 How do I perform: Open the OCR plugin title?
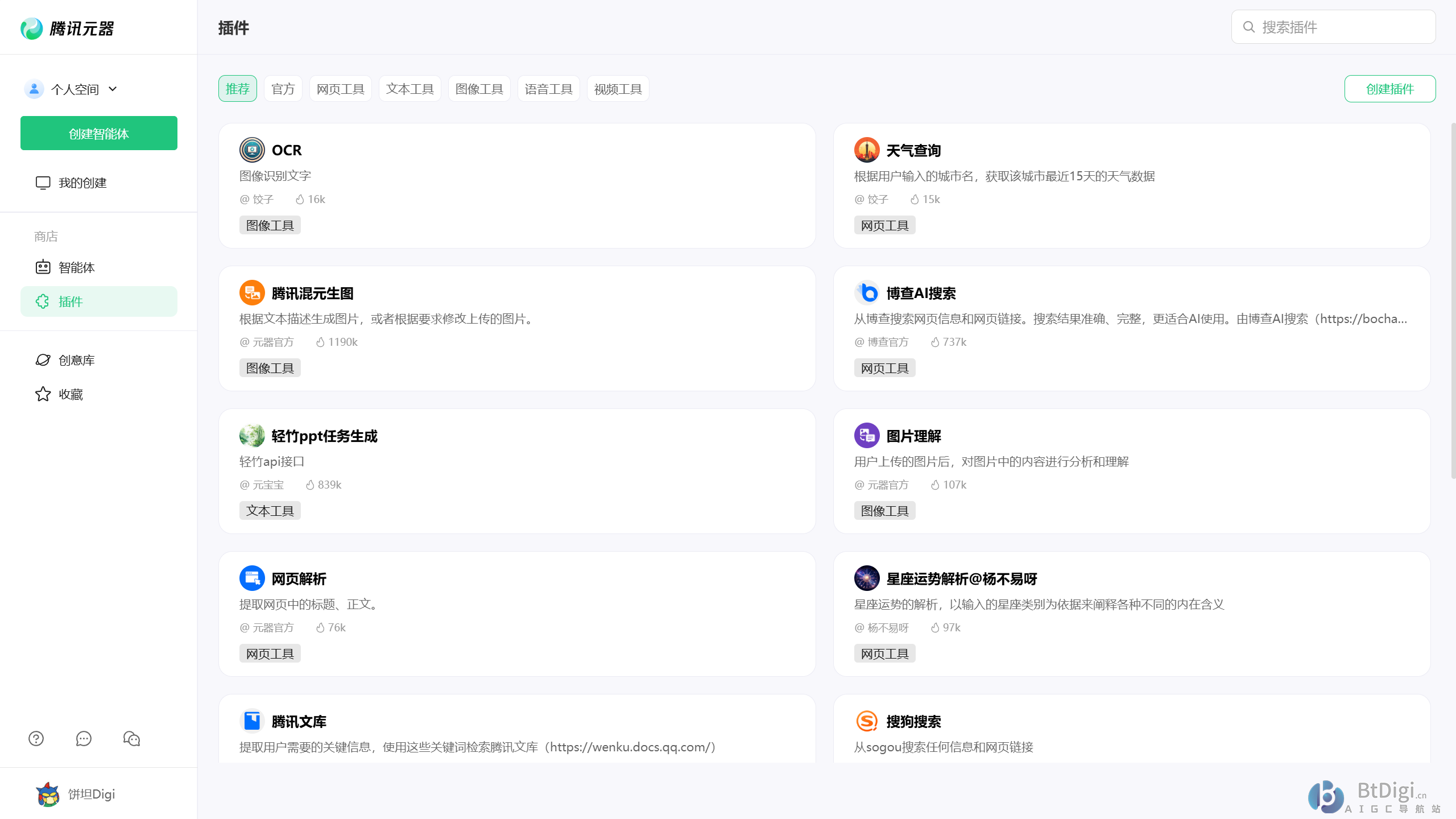[x=287, y=150]
